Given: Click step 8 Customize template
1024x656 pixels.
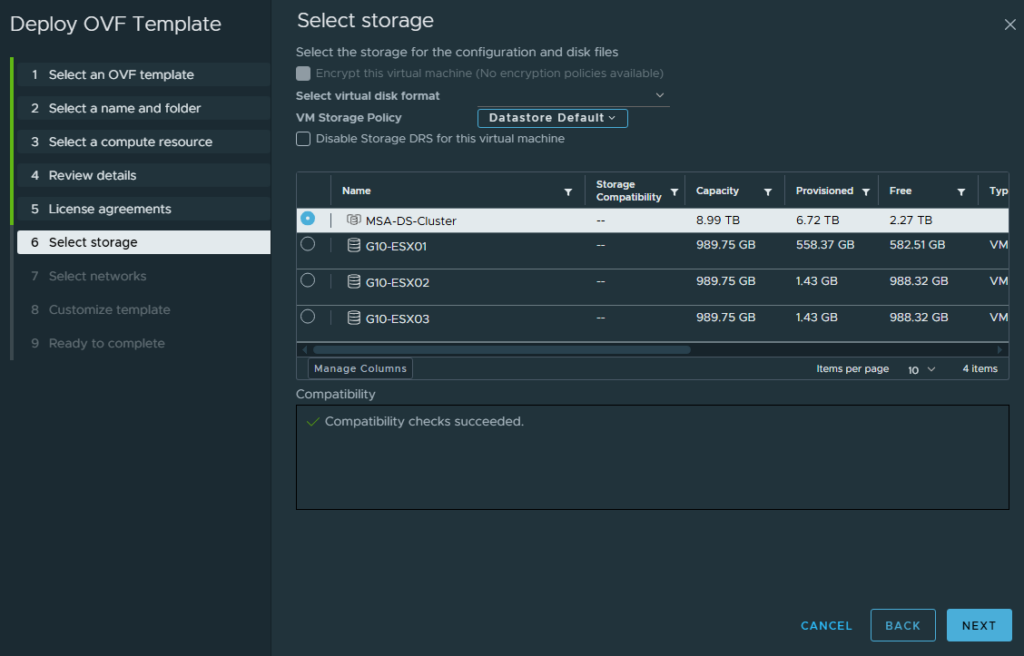Looking at the screenshot, I should click(144, 310).
